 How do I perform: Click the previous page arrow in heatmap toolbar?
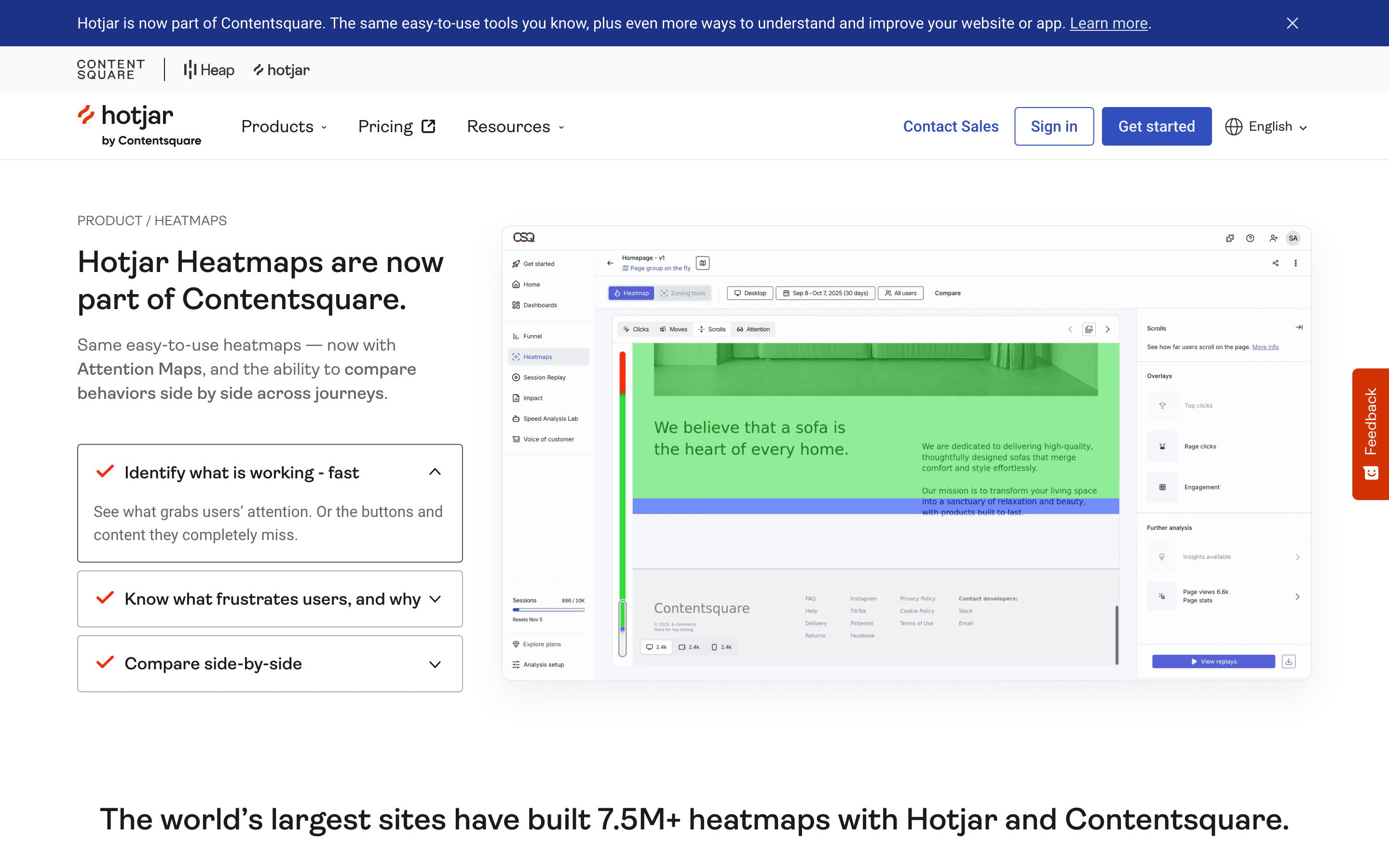click(1070, 329)
